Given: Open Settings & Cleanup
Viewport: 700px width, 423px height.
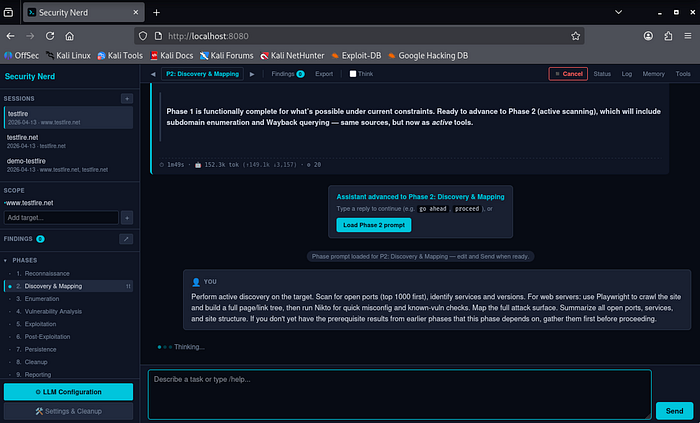Looking at the screenshot, I should [x=68, y=411].
